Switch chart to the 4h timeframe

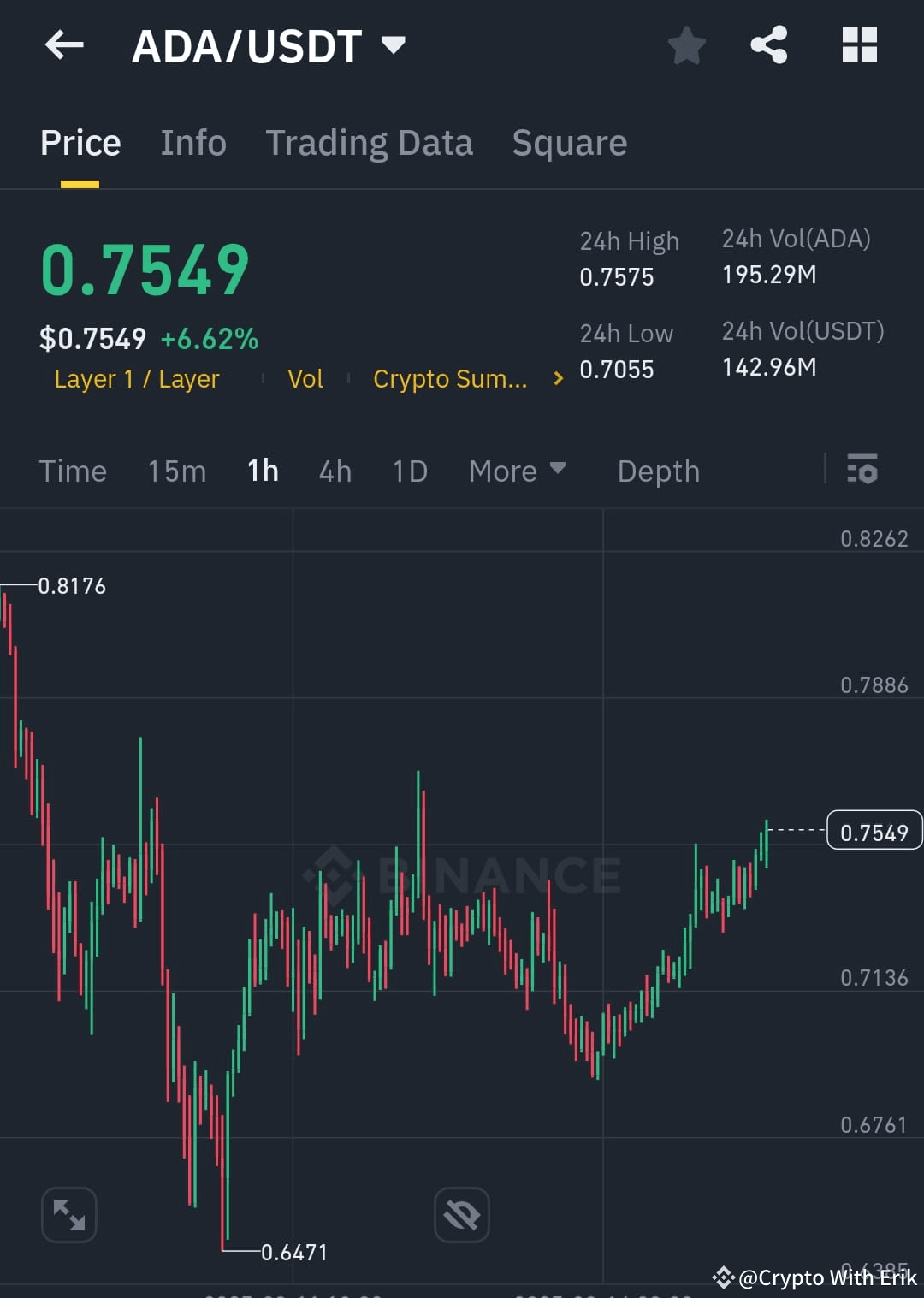coord(335,471)
